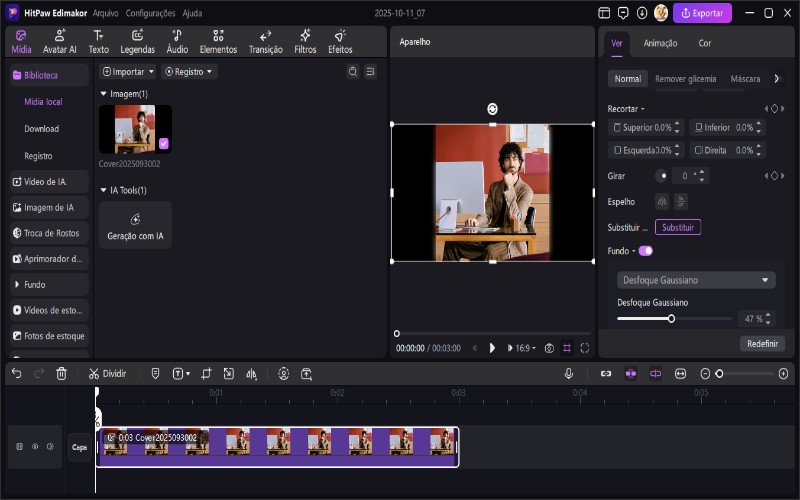The width and height of the screenshot is (800, 500).
Task: Switch to the Animação tab
Action: [x=660, y=44]
